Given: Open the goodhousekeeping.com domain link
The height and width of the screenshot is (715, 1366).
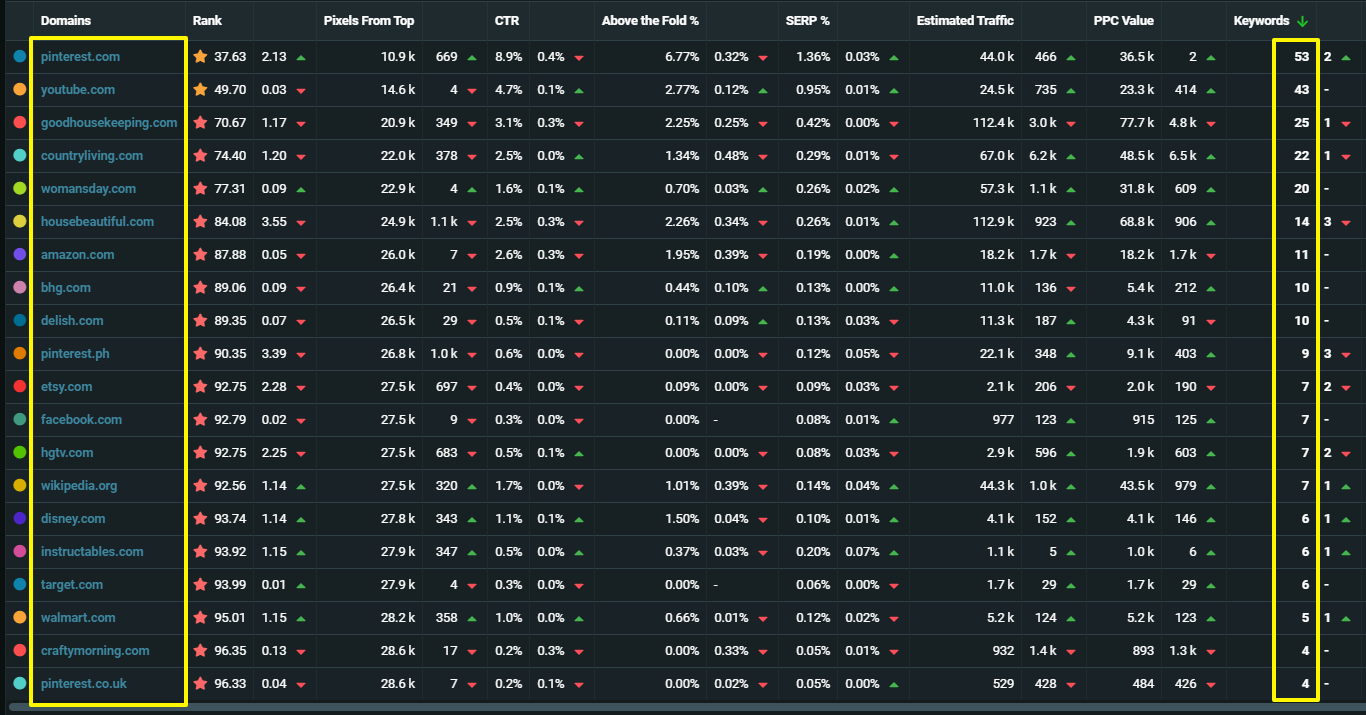Looking at the screenshot, I should pos(109,123).
